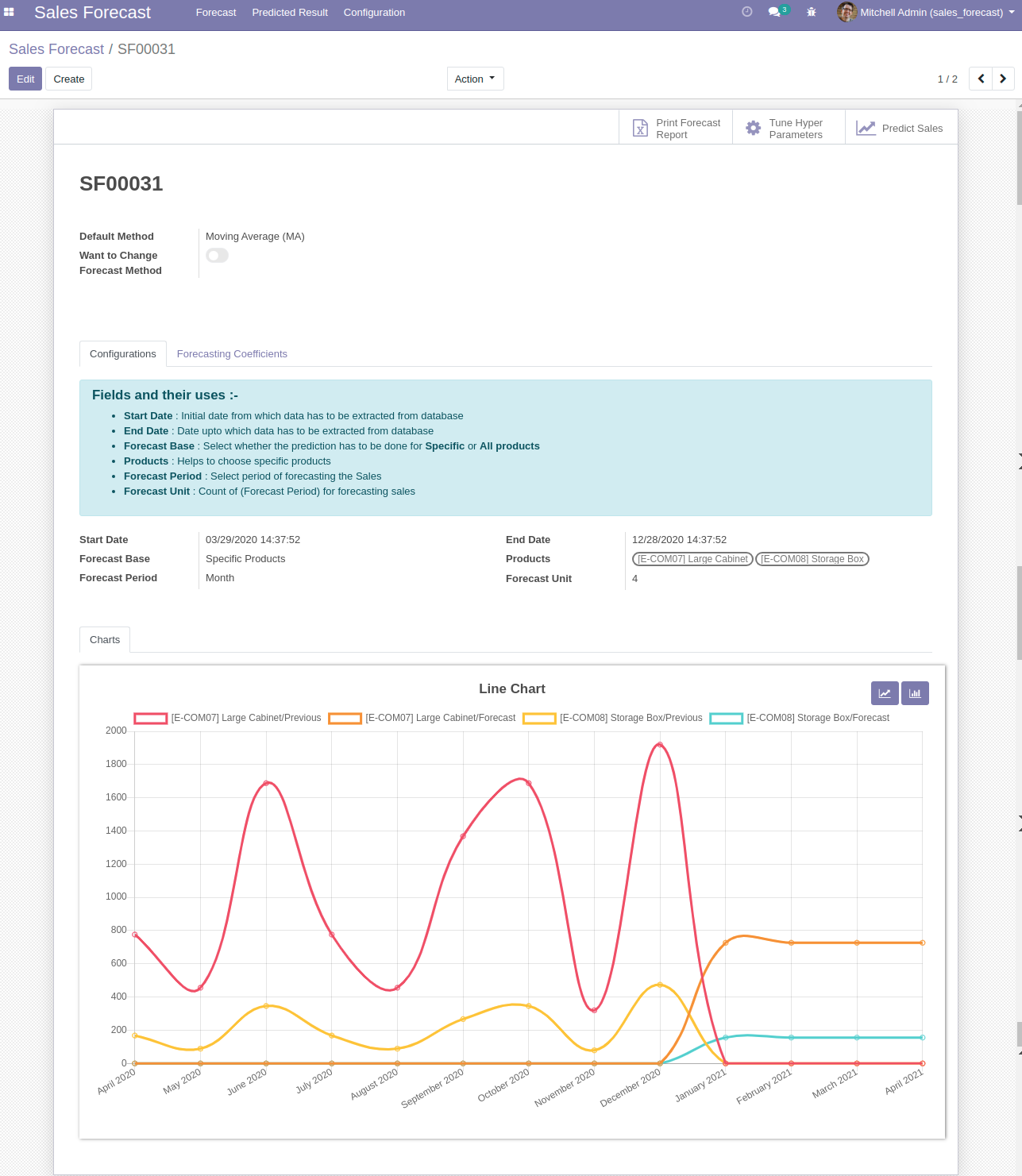Click the Print Forecast Report button

(676, 129)
